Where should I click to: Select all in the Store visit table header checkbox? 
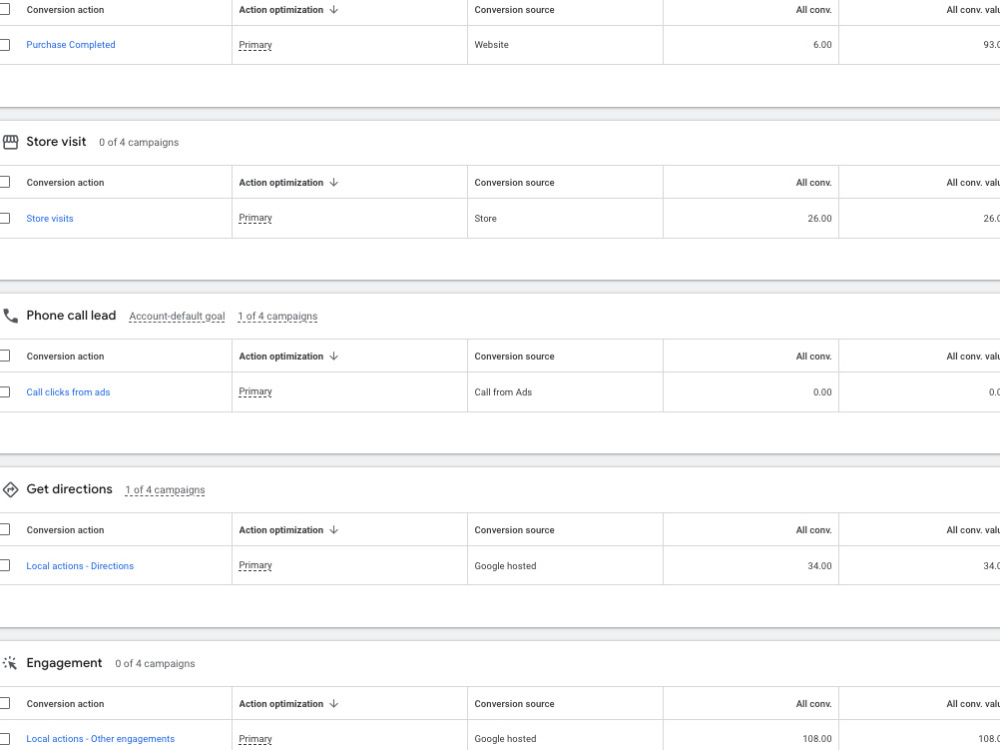click(x=4, y=182)
